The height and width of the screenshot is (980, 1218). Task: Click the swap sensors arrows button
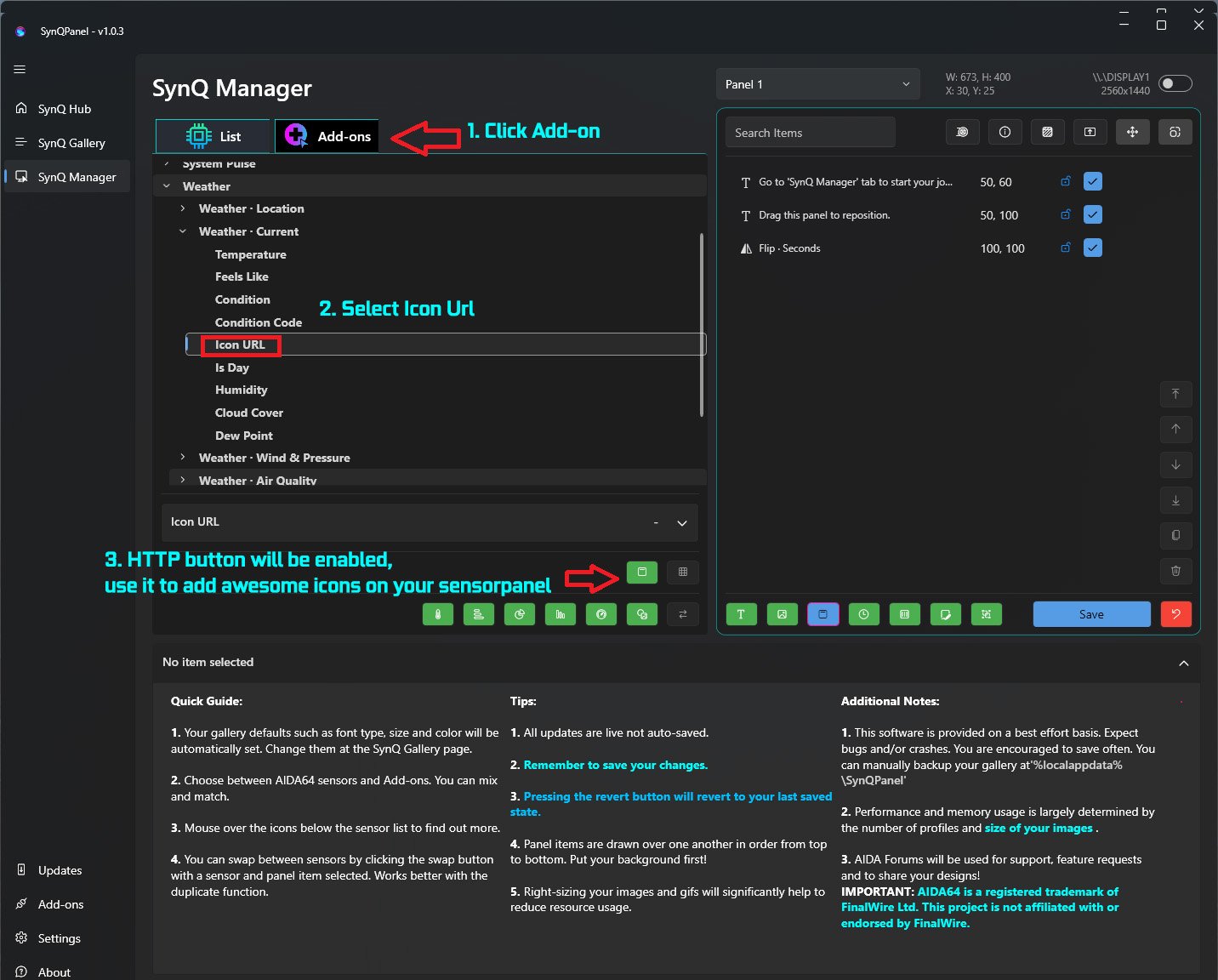682,614
